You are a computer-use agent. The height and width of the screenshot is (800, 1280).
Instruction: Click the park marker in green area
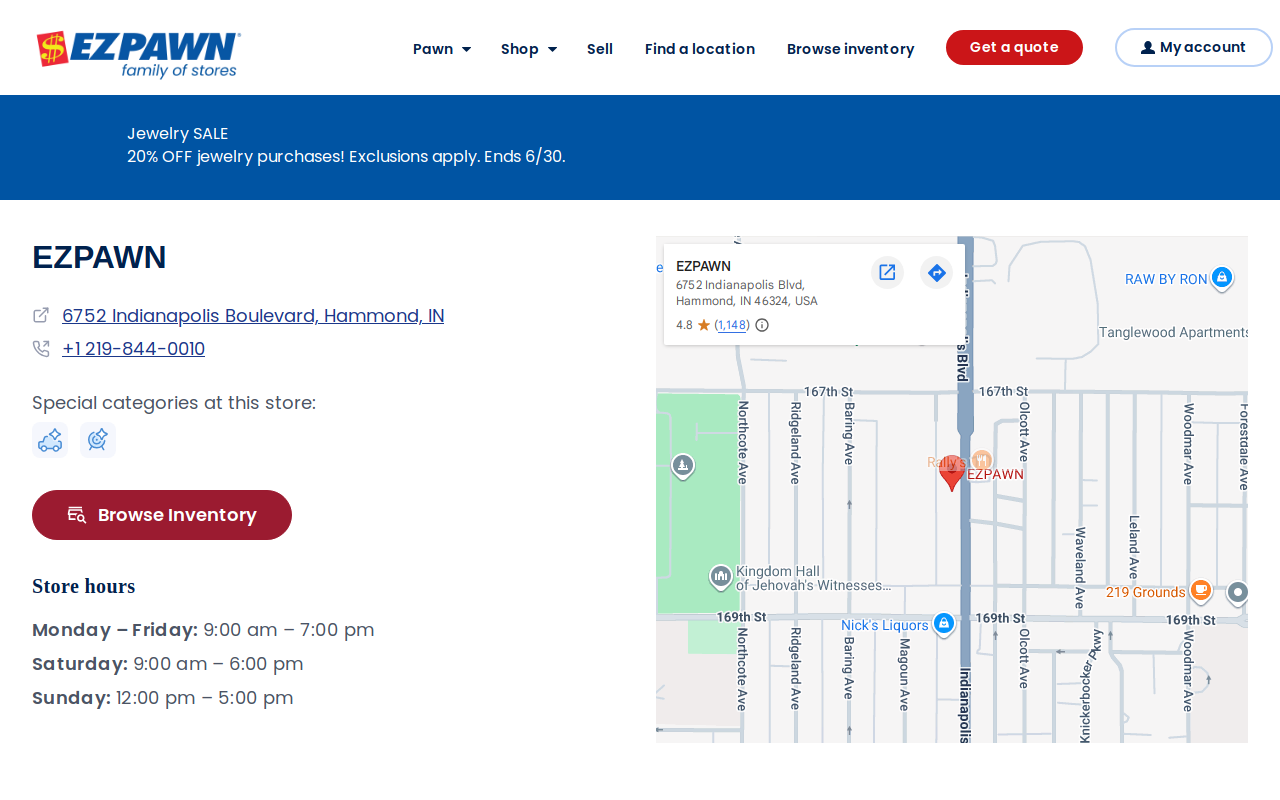(x=682, y=466)
